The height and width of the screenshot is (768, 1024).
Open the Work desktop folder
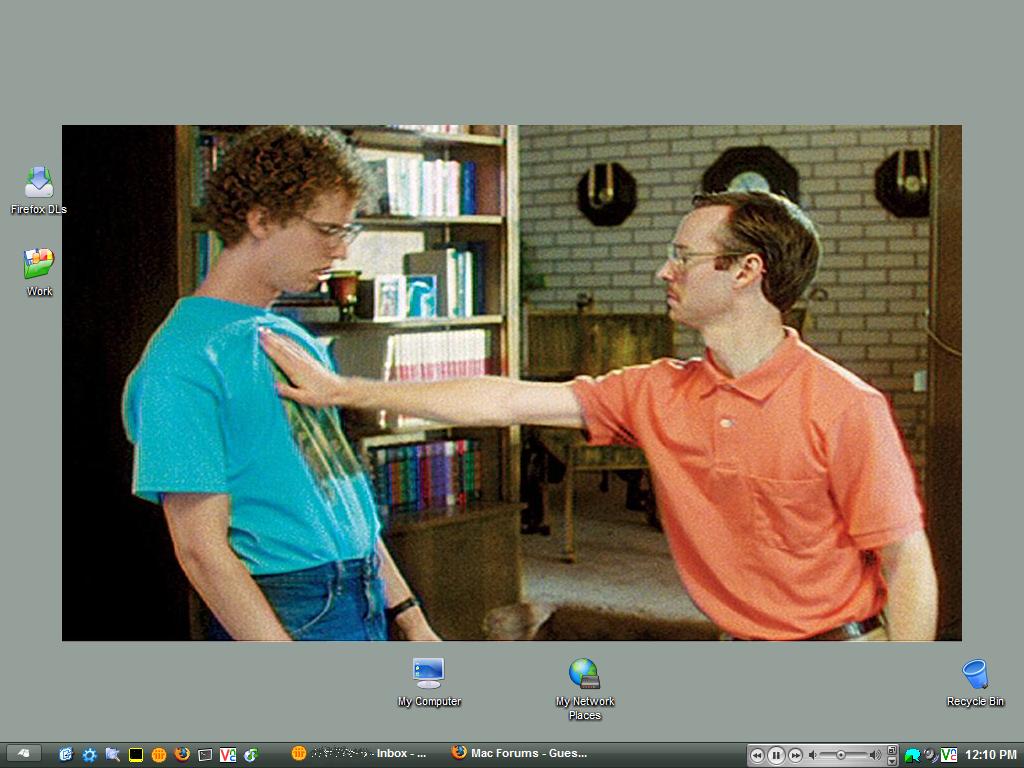[x=39, y=272]
